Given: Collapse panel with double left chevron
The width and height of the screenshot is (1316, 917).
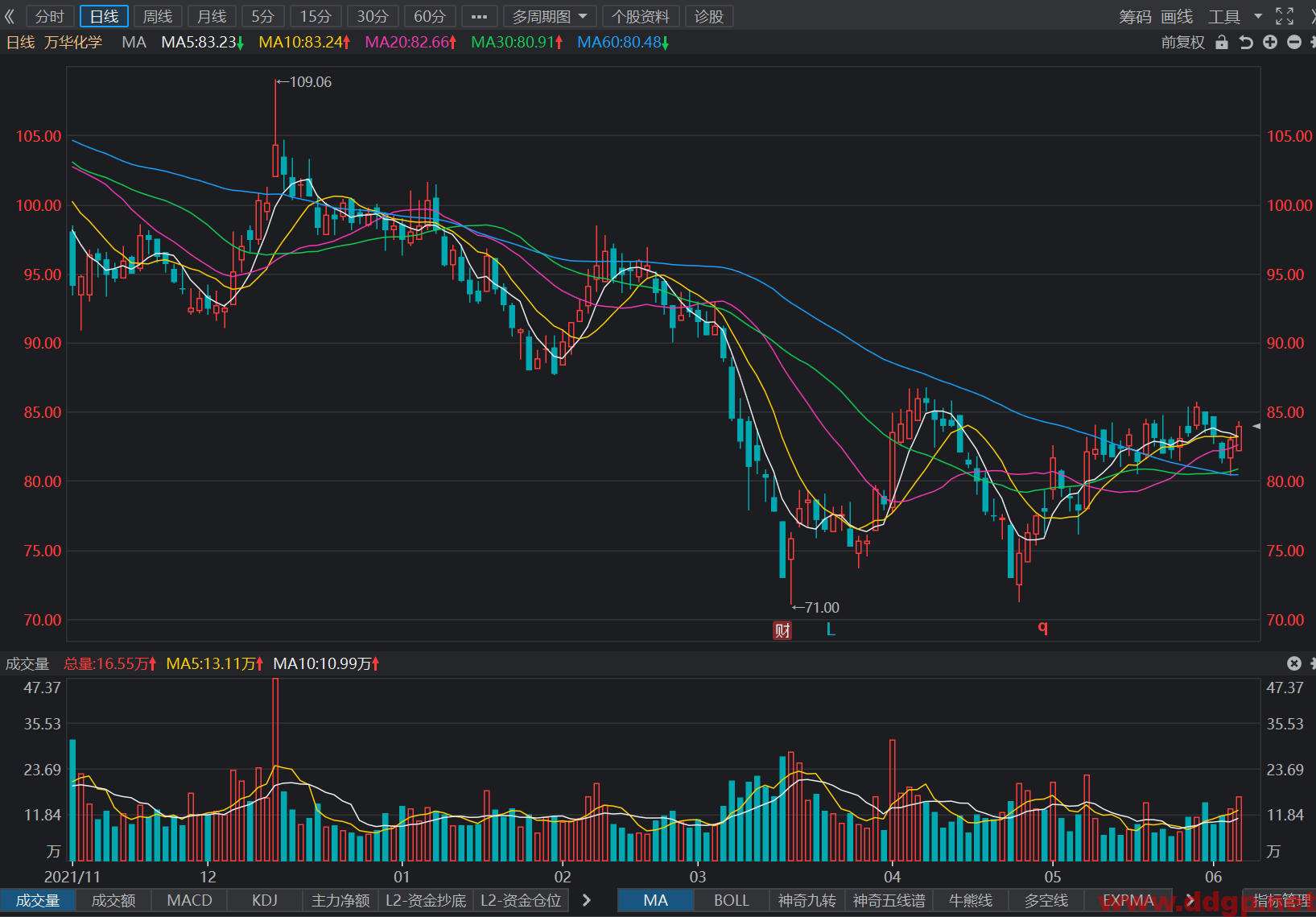Looking at the screenshot, I should click(x=10, y=16).
